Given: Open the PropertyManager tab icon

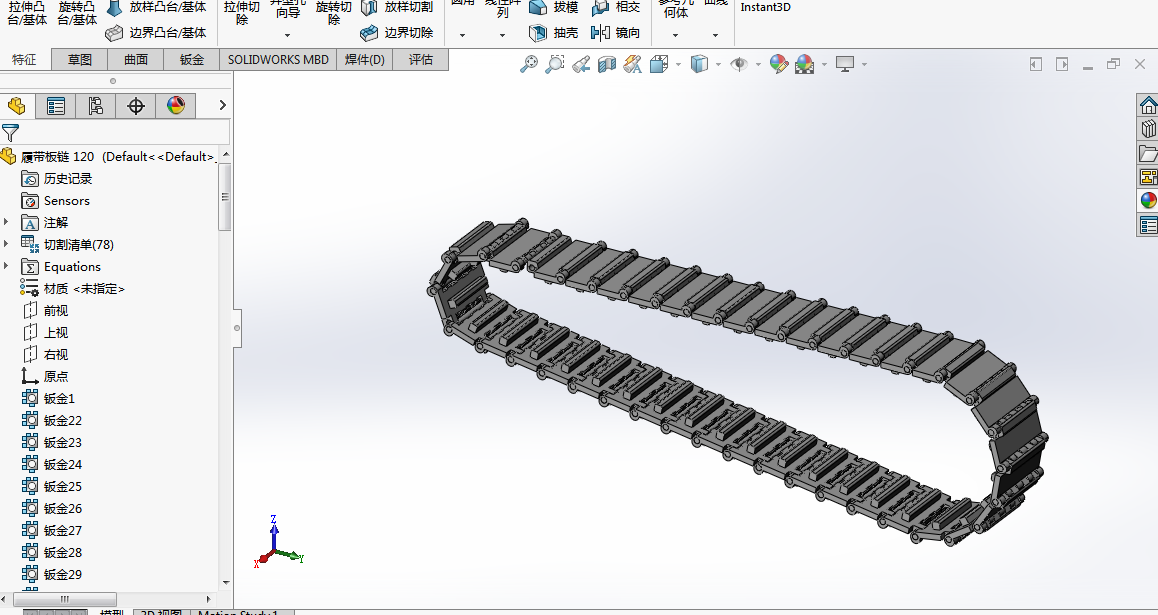Looking at the screenshot, I should click(x=55, y=106).
